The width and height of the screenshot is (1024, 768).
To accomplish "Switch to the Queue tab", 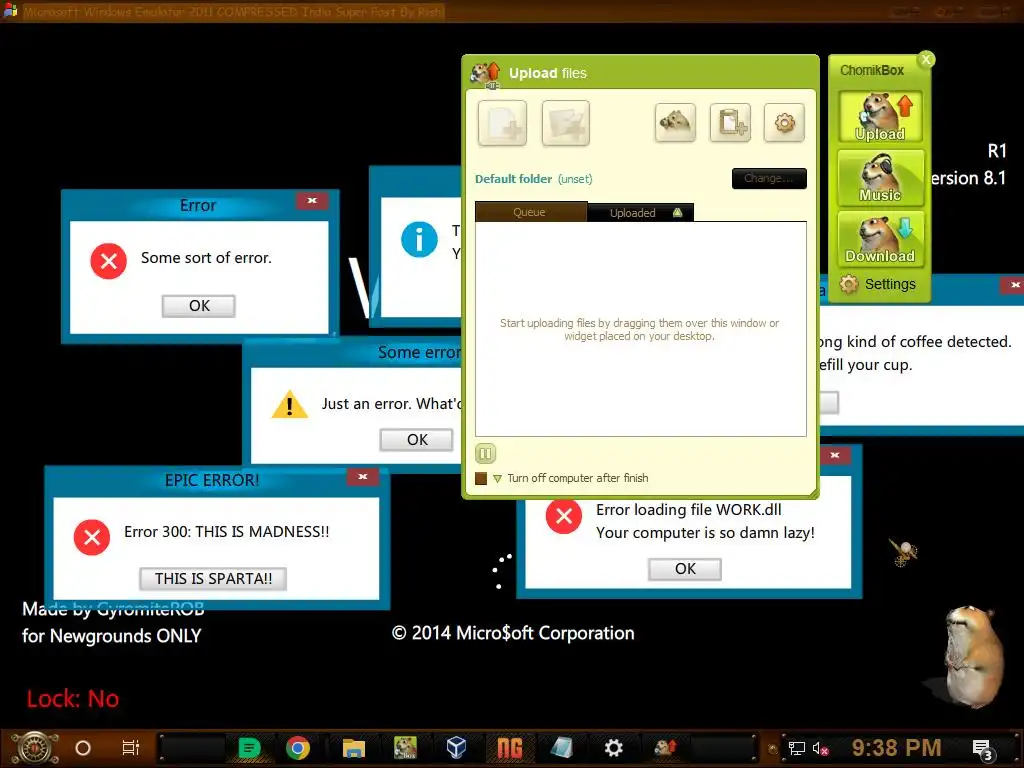I will pos(530,212).
